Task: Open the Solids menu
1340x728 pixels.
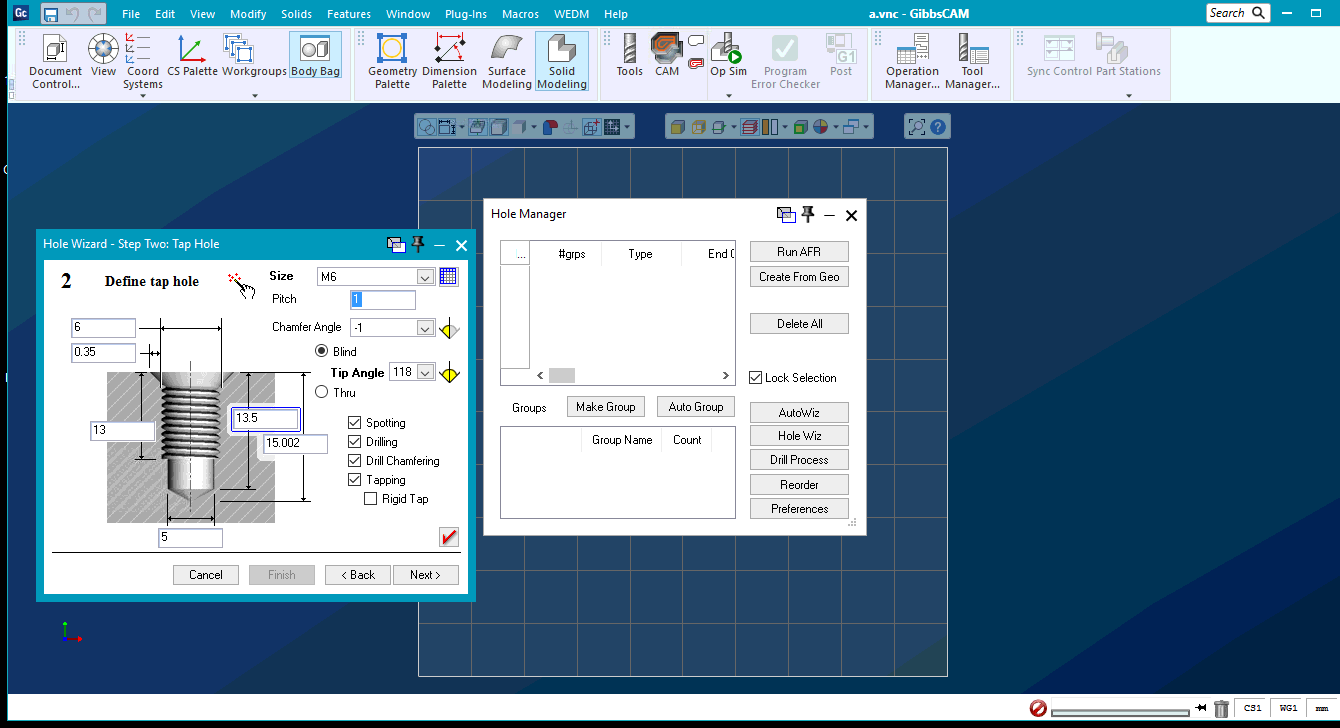Action: click(296, 14)
